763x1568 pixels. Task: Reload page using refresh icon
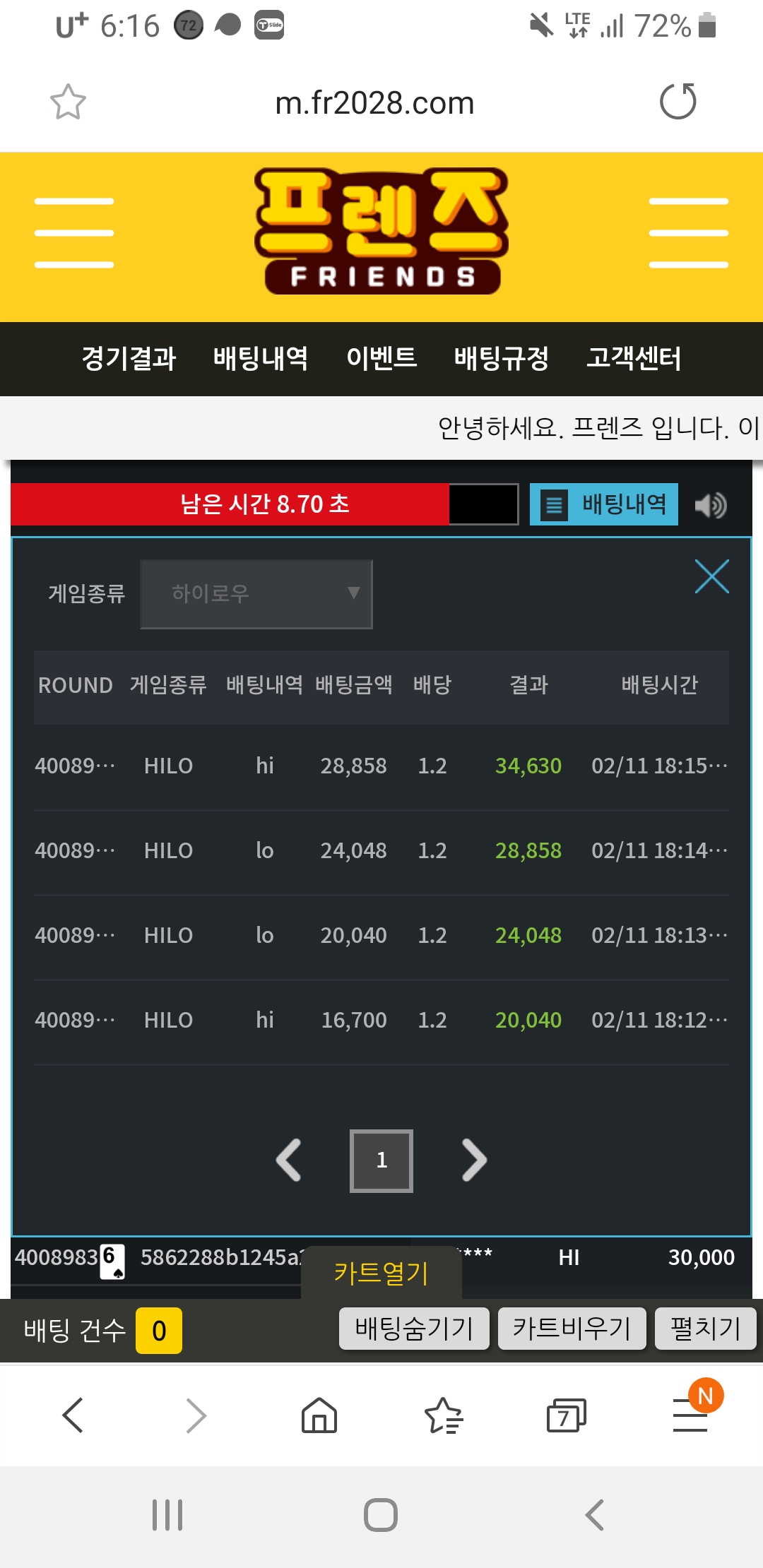point(678,101)
